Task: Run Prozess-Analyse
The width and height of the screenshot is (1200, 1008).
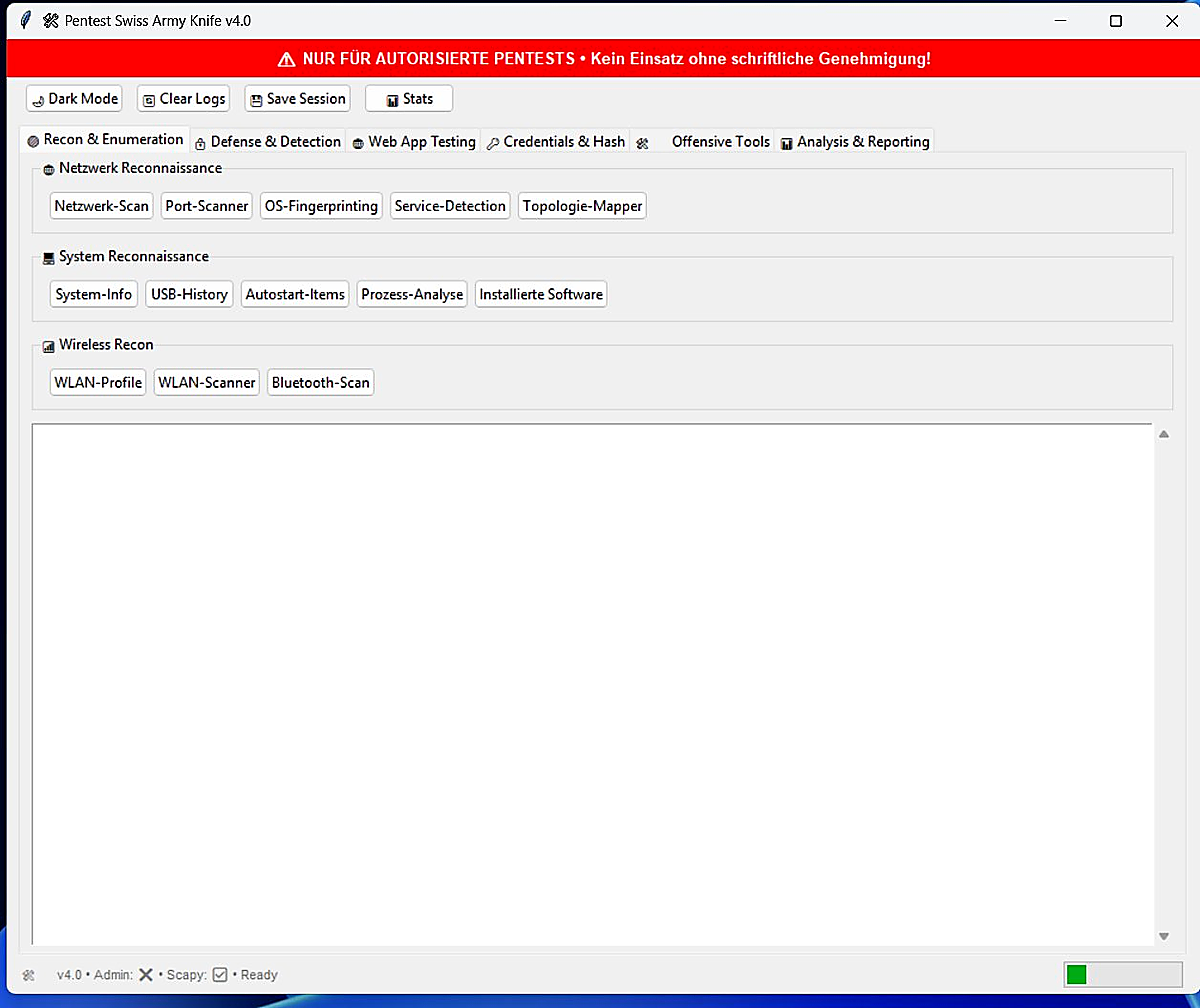Action: (x=412, y=294)
